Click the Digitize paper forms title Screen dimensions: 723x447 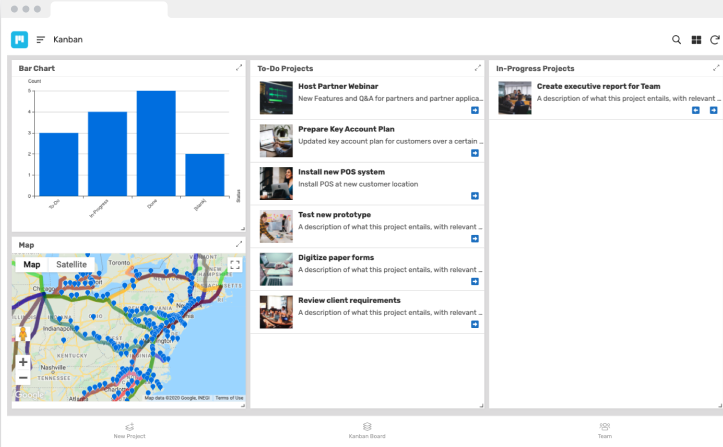[336, 257]
